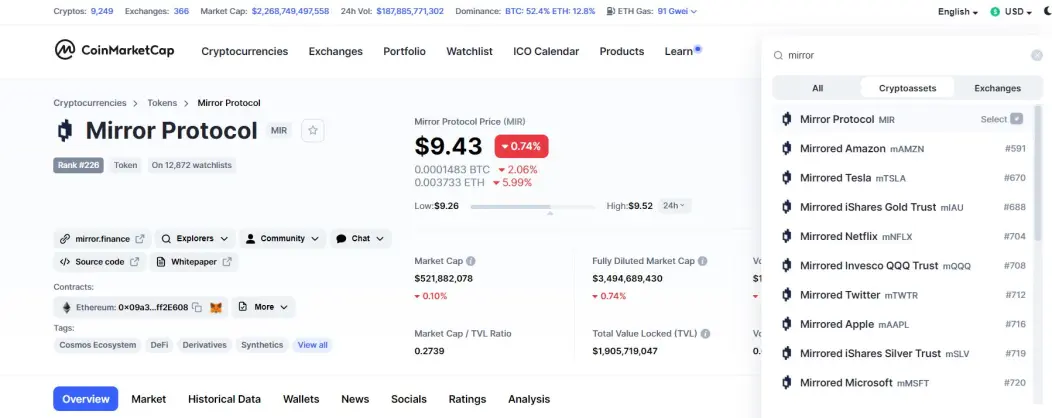Expand the Explorers dropdown
The width and height of the screenshot is (1052, 418).
click(195, 238)
